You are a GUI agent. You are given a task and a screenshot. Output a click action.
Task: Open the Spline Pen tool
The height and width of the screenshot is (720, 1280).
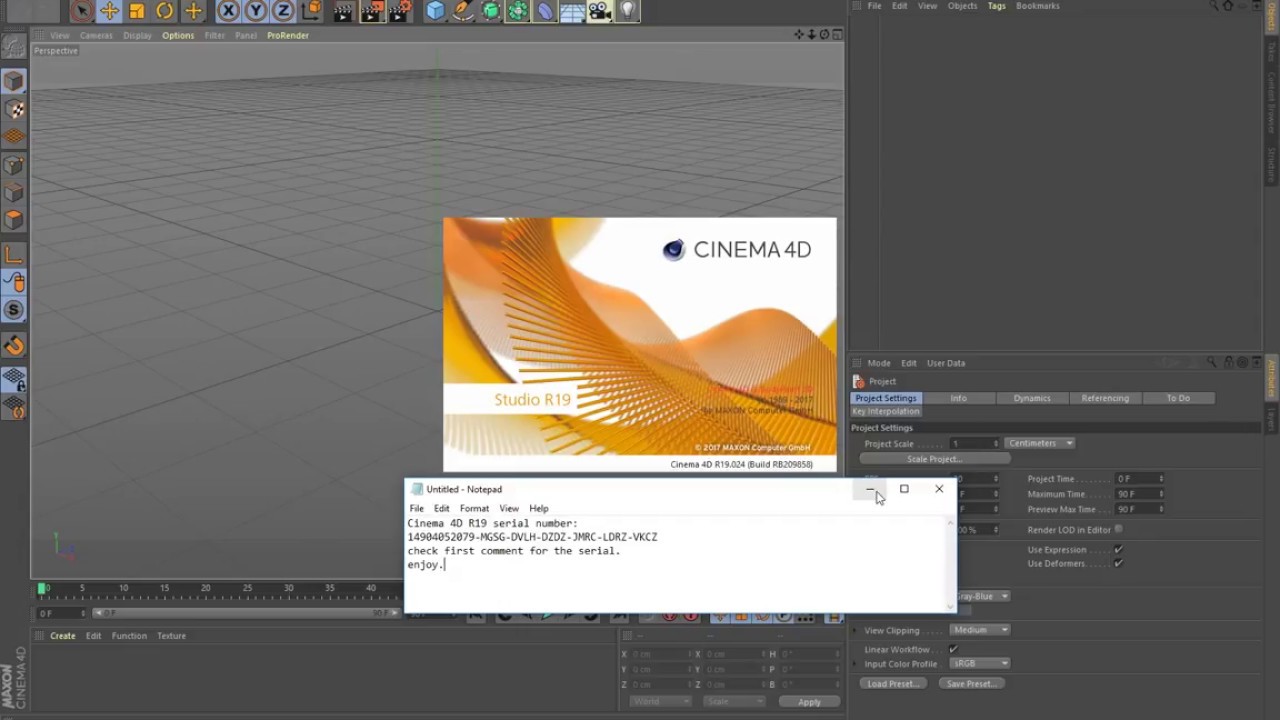[x=463, y=11]
